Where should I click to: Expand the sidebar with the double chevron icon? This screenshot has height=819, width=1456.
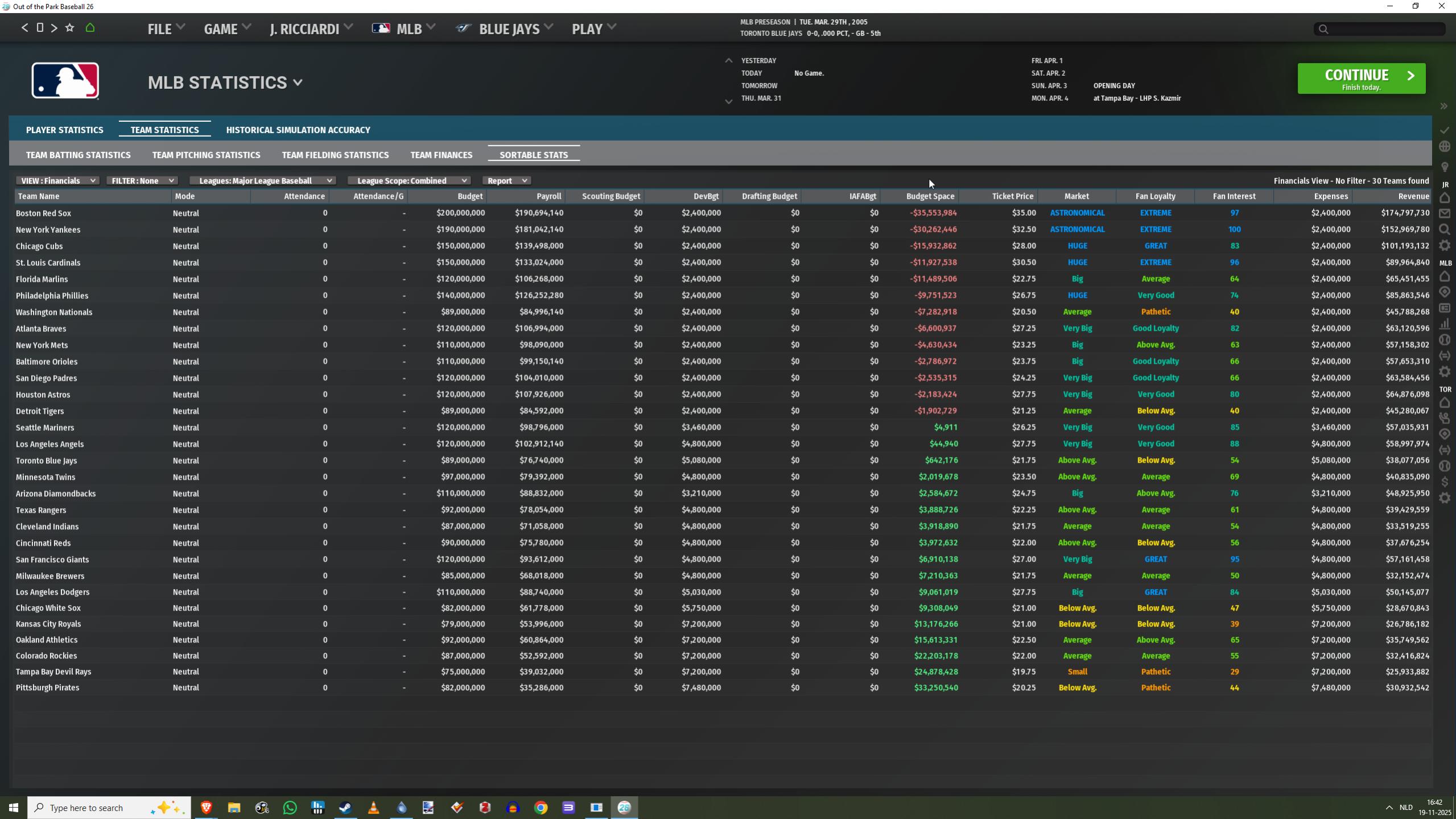1443,106
